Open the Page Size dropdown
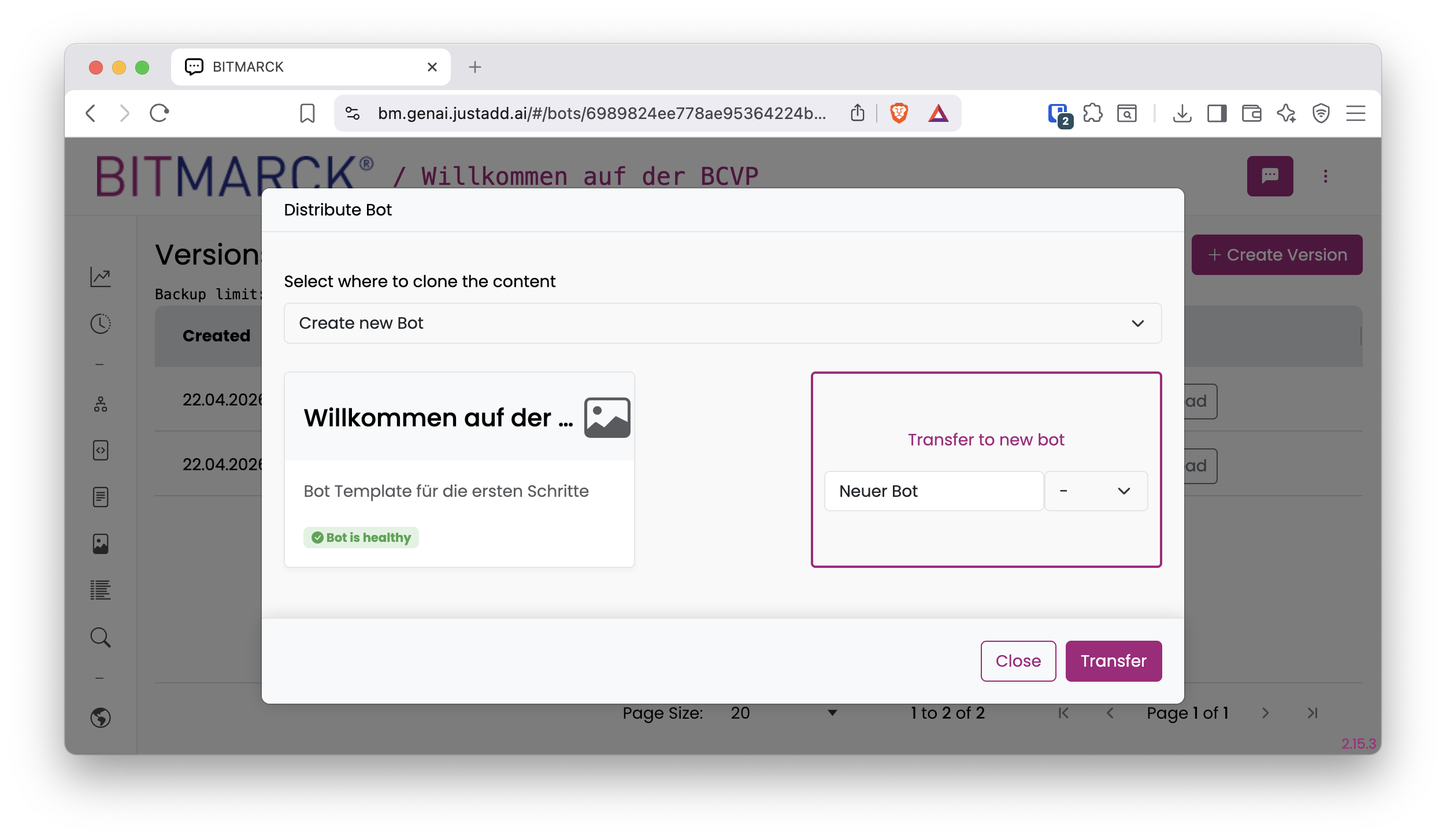The height and width of the screenshot is (840, 1446). tap(784, 713)
